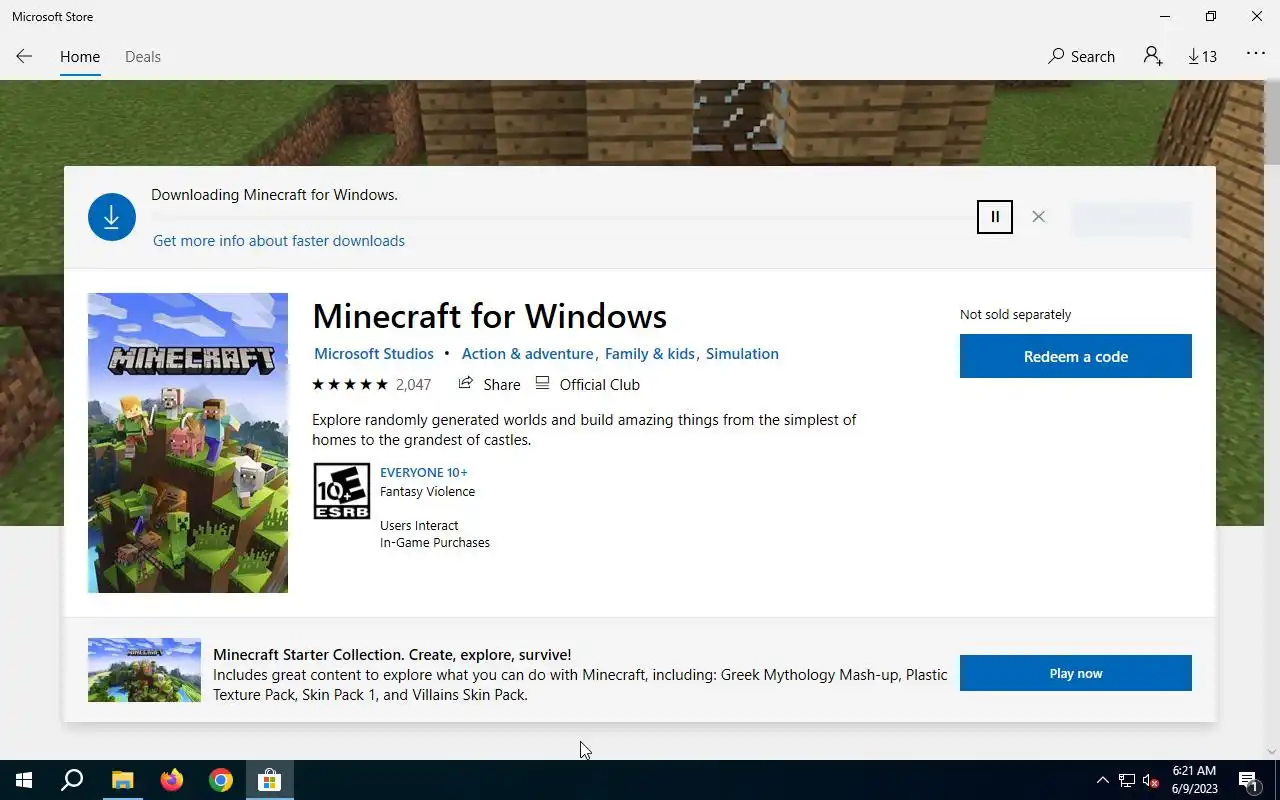Open Family & kids category
The image size is (1280, 800).
pyautogui.click(x=650, y=354)
